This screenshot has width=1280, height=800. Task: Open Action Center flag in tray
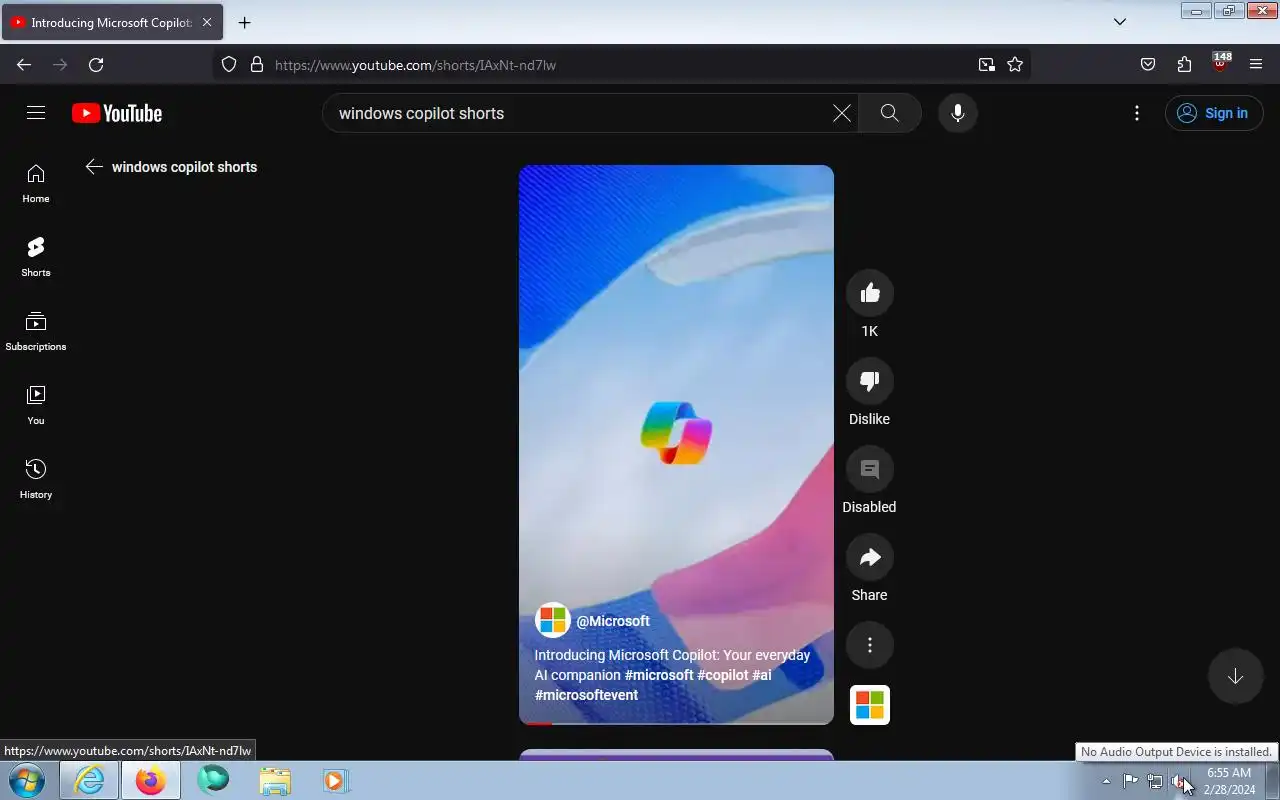click(x=1130, y=781)
